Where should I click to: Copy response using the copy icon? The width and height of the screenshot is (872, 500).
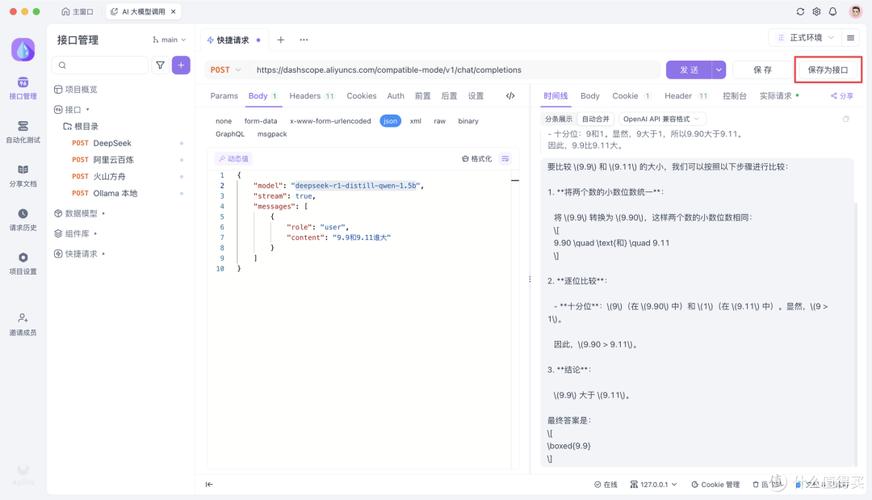click(845, 119)
